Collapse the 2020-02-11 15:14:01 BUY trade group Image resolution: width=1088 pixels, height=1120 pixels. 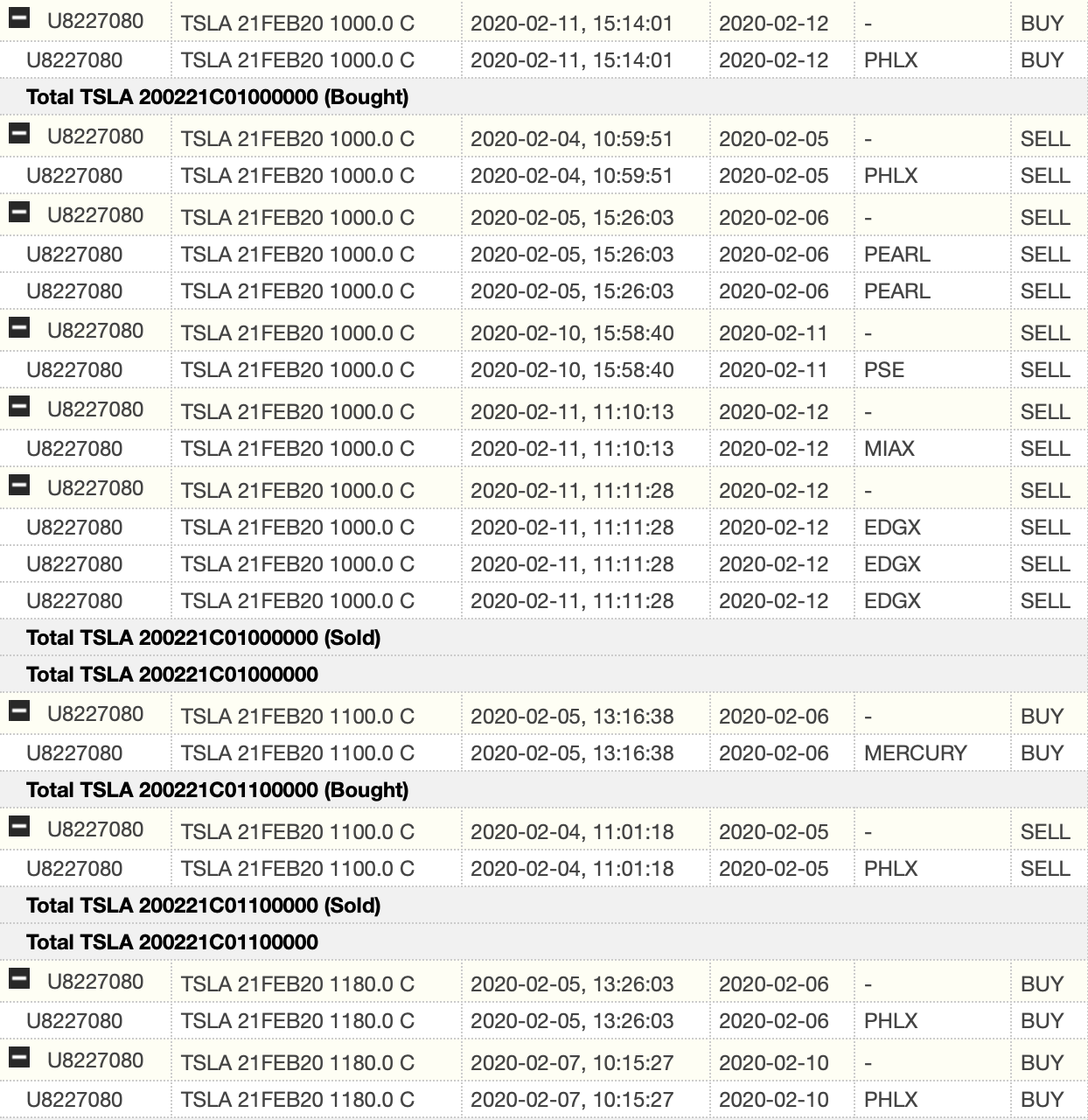18,19
